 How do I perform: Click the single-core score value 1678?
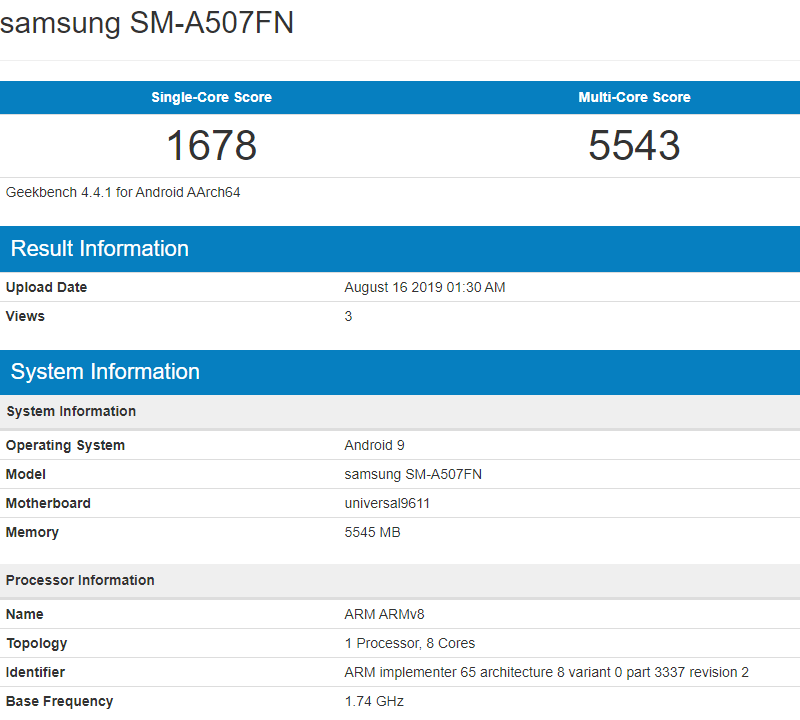211,146
